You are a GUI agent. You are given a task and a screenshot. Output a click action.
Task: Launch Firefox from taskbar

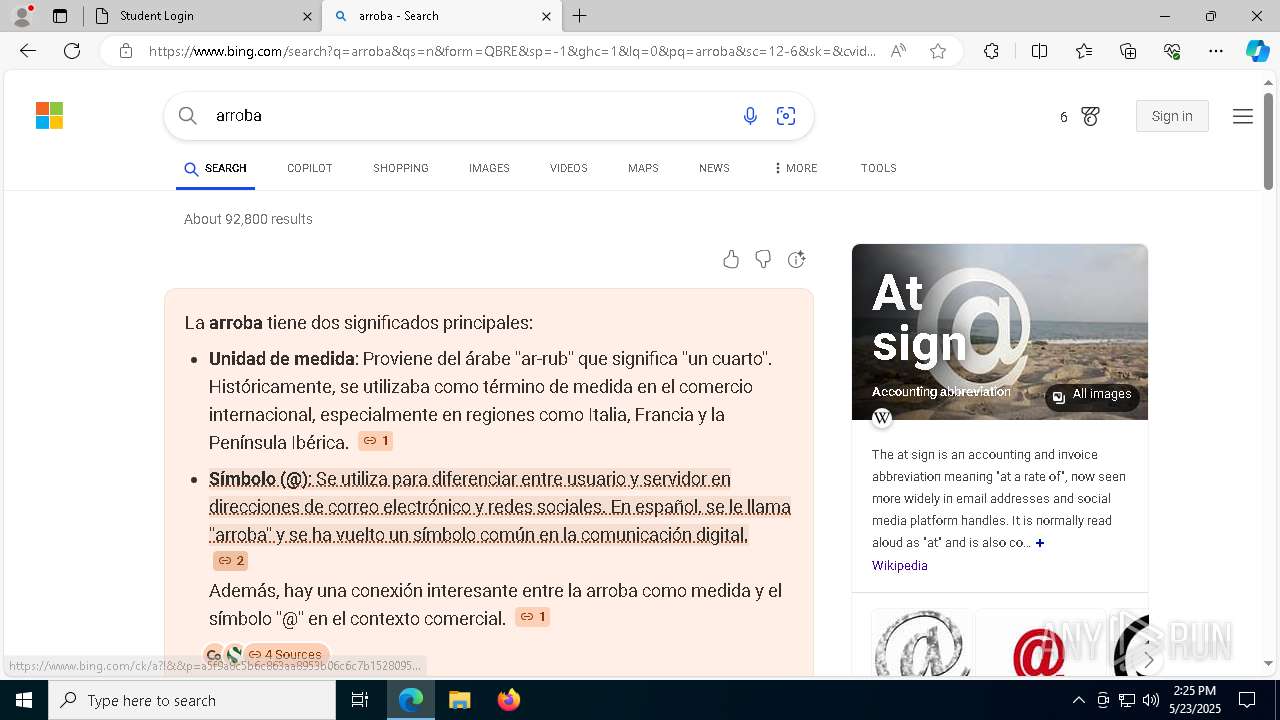click(x=509, y=700)
